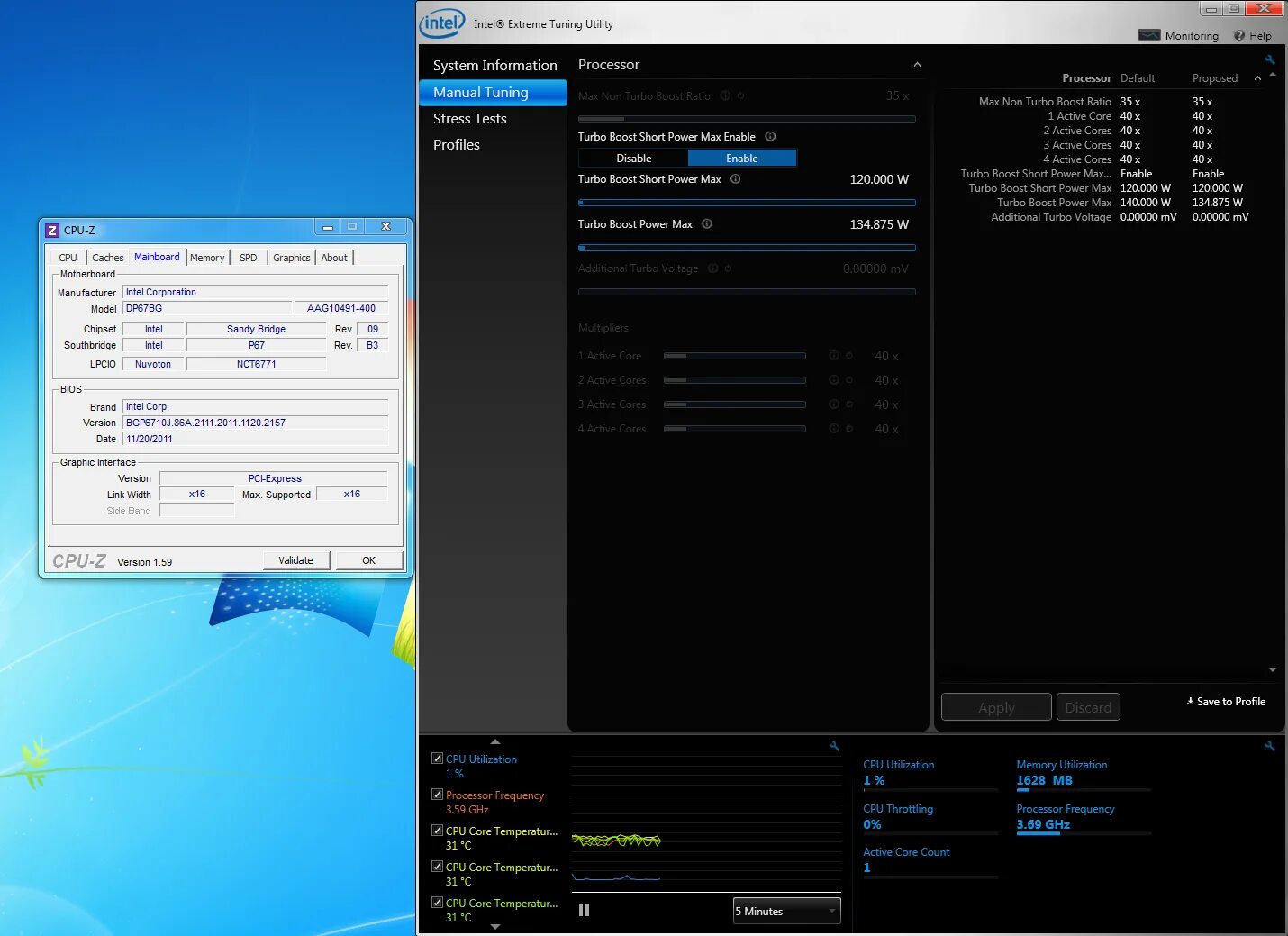This screenshot has width=1288, height=936.
Task: Click info icon beside Turbo Boost Power Max
Action: (707, 224)
